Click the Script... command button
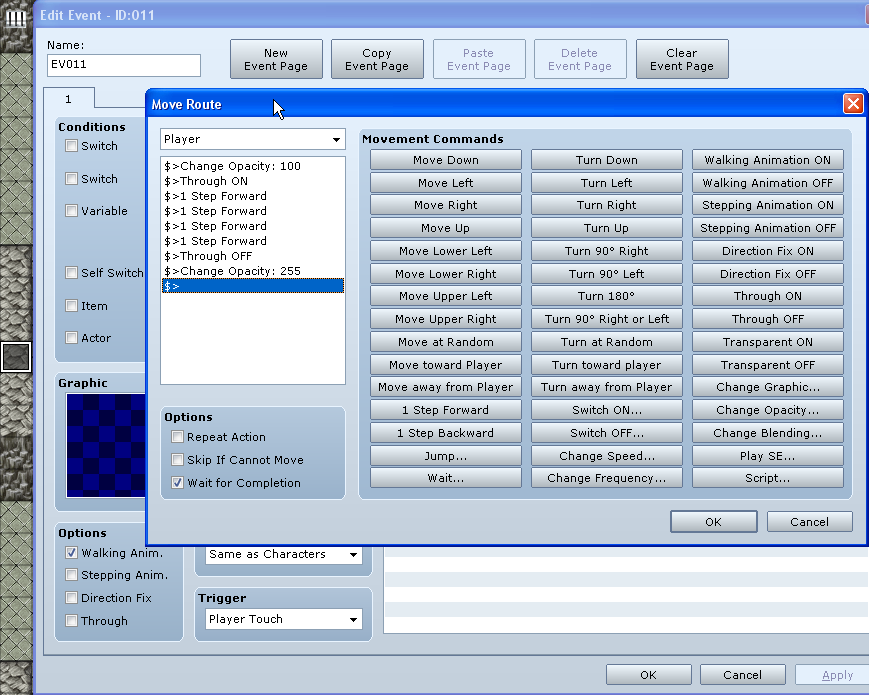Image resolution: width=869 pixels, height=695 pixels. click(x=767, y=478)
